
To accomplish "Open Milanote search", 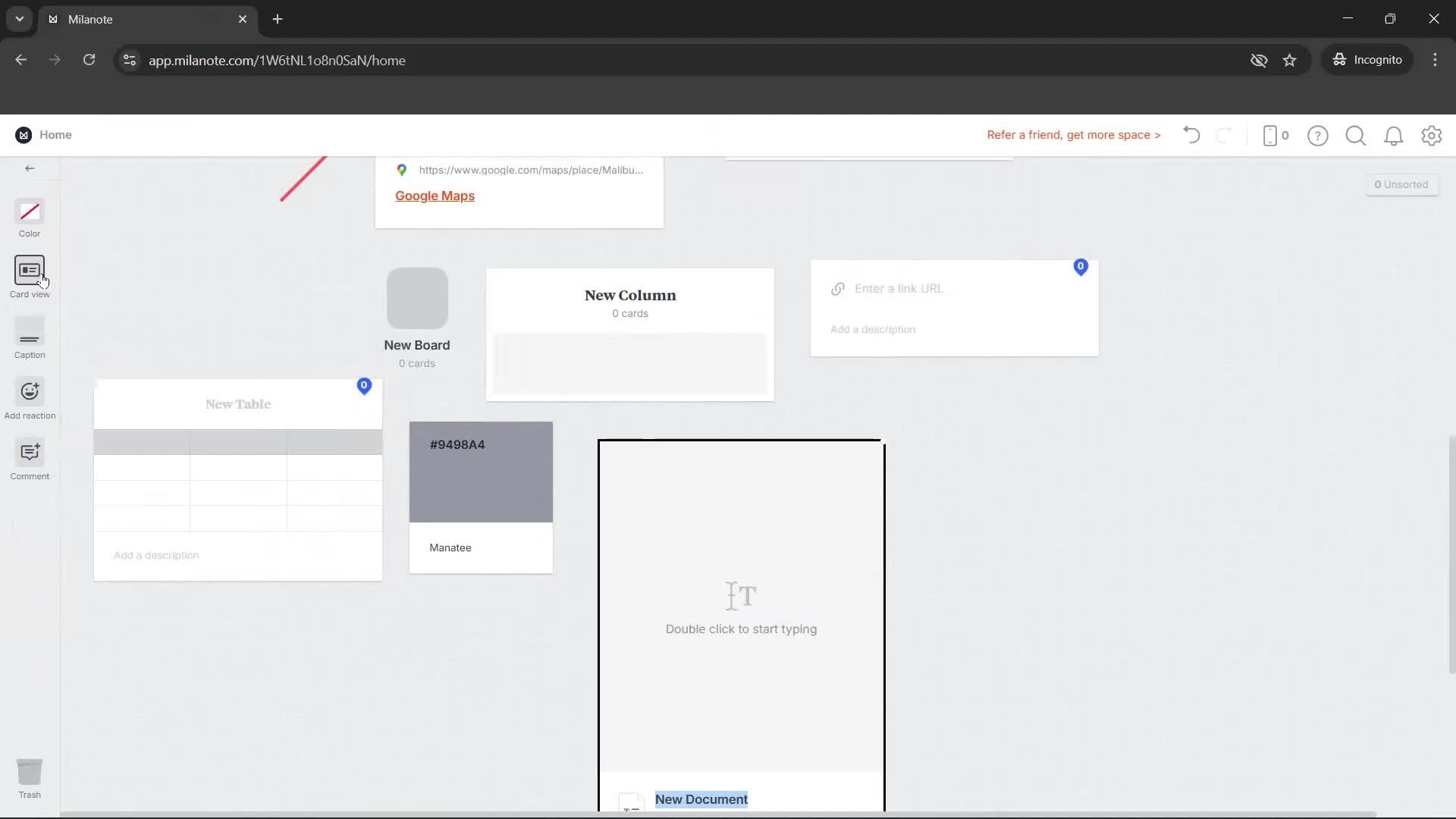I will pos(1355,135).
